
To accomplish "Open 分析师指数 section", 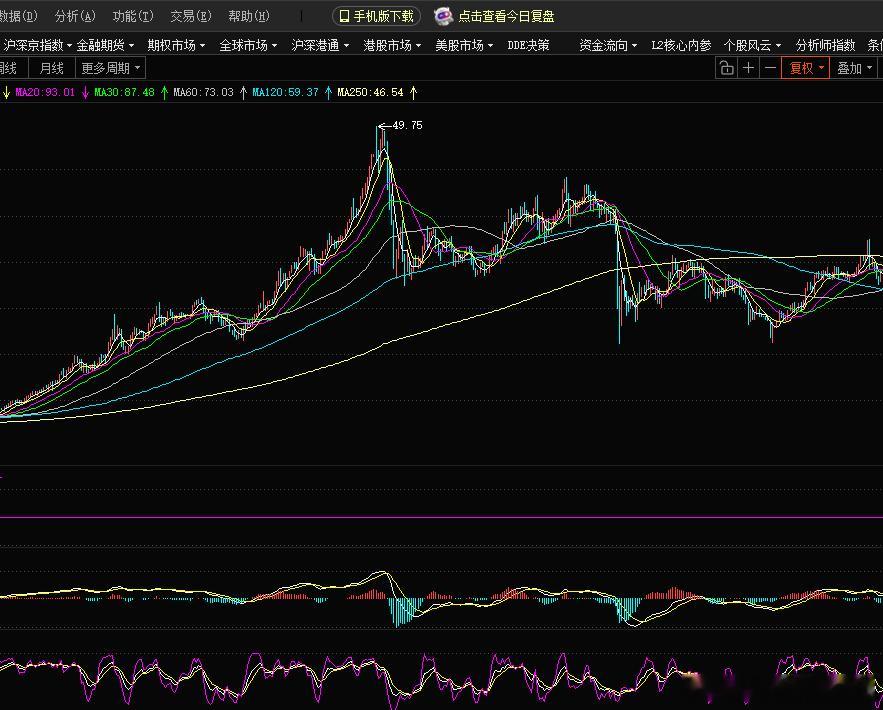I will coord(825,45).
